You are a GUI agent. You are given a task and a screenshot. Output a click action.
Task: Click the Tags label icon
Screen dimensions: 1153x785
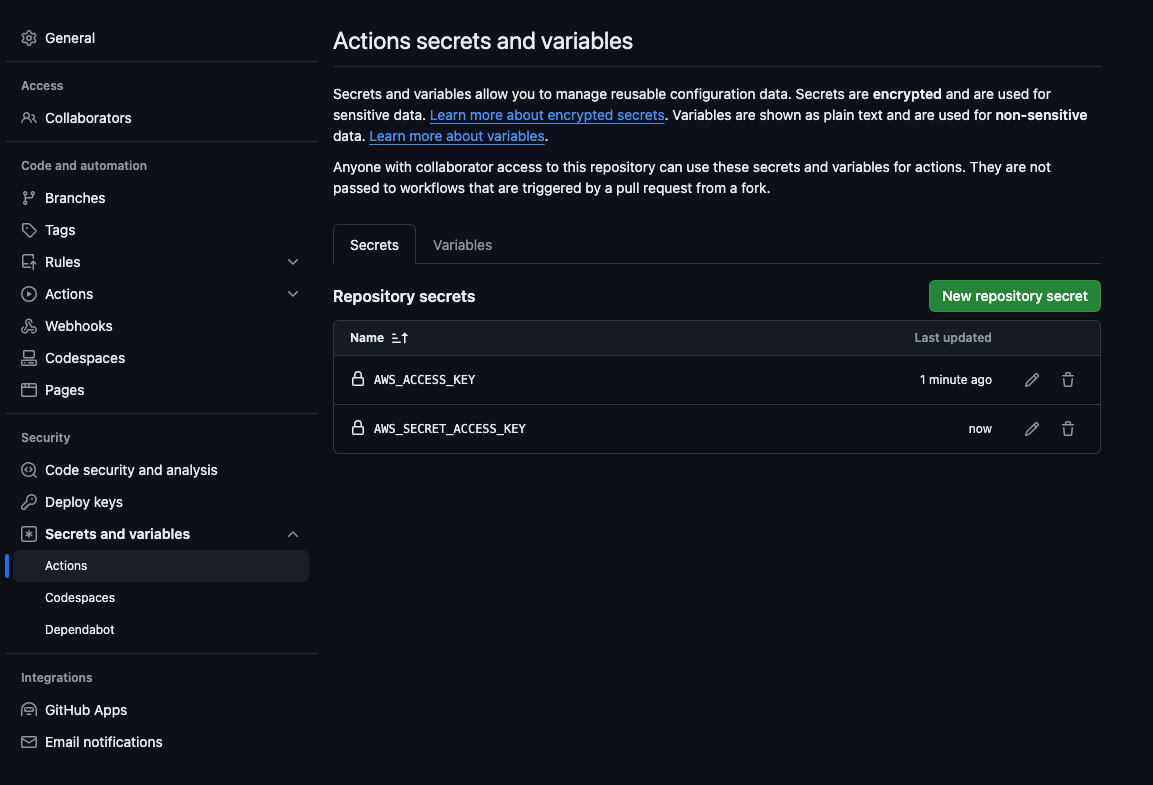29,230
